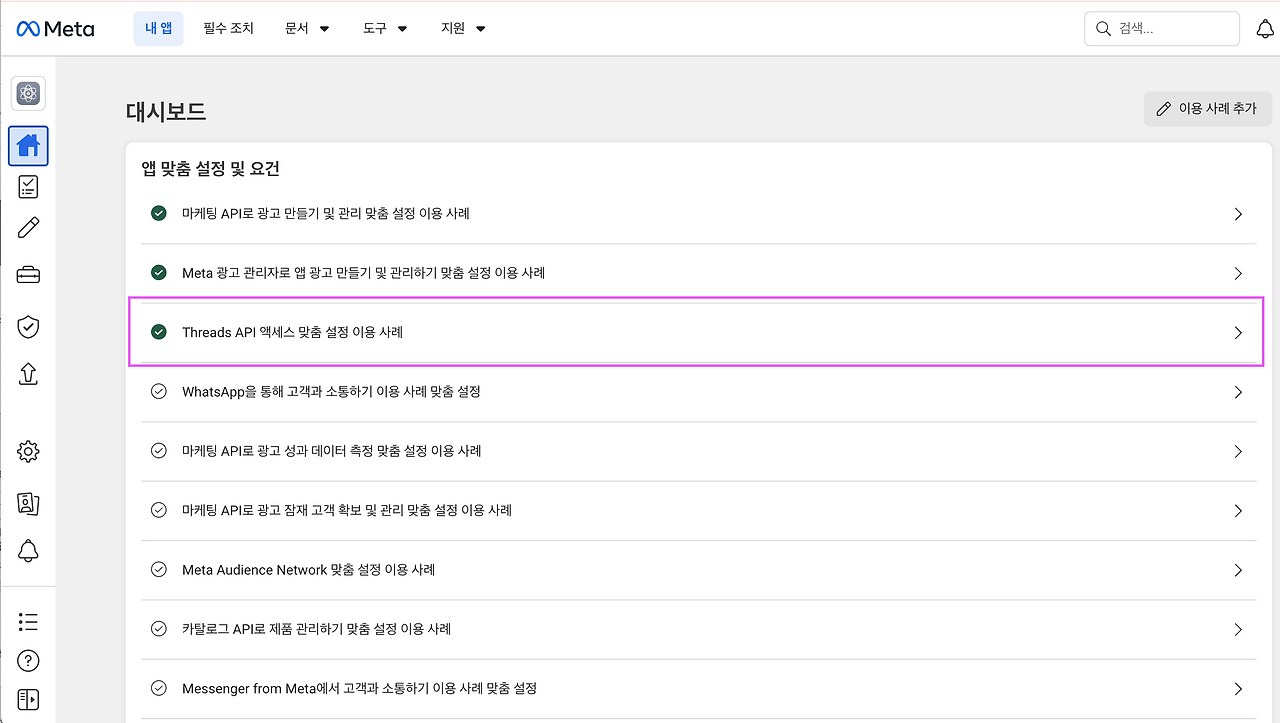The image size is (1280, 723).
Task: Open the Meta logo home link
Action: click(x=55, y=29)
